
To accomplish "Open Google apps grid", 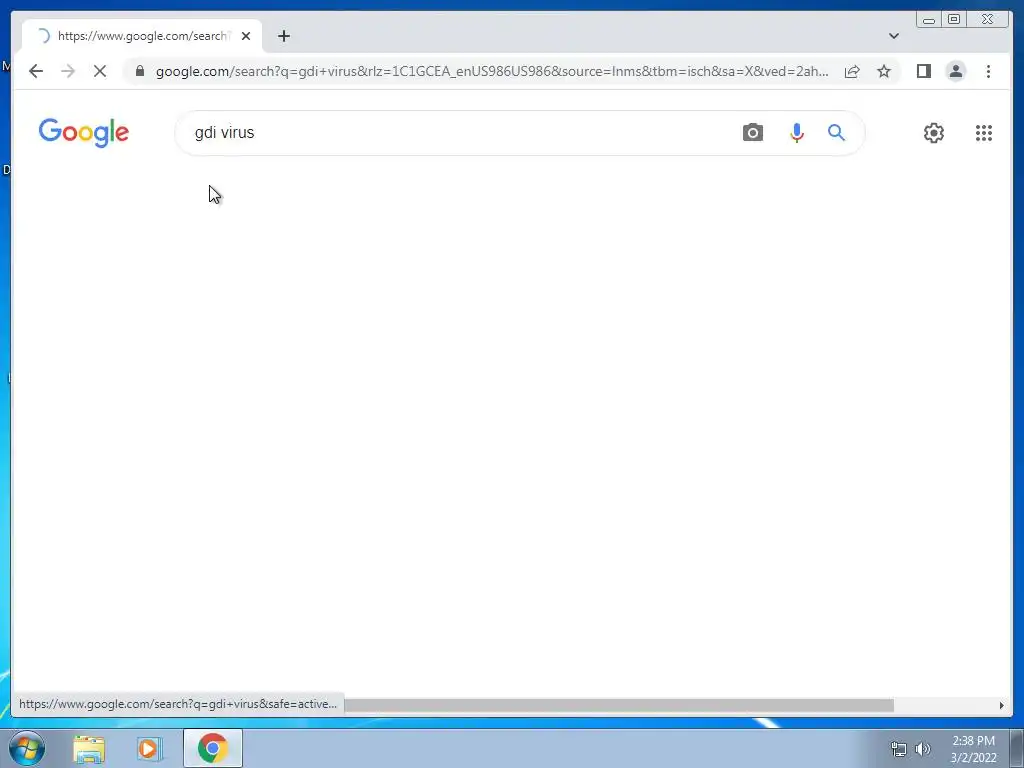I will pos(984,133).
